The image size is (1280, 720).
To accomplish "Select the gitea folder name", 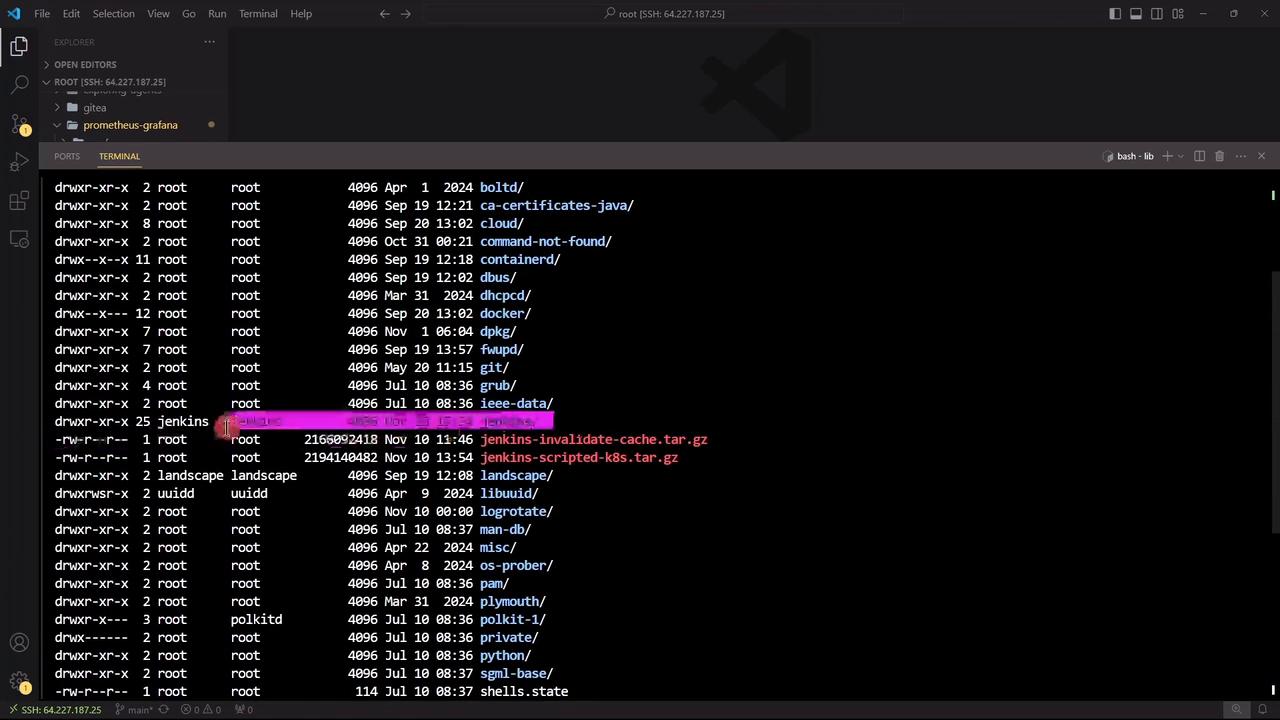I will point(95,107).
